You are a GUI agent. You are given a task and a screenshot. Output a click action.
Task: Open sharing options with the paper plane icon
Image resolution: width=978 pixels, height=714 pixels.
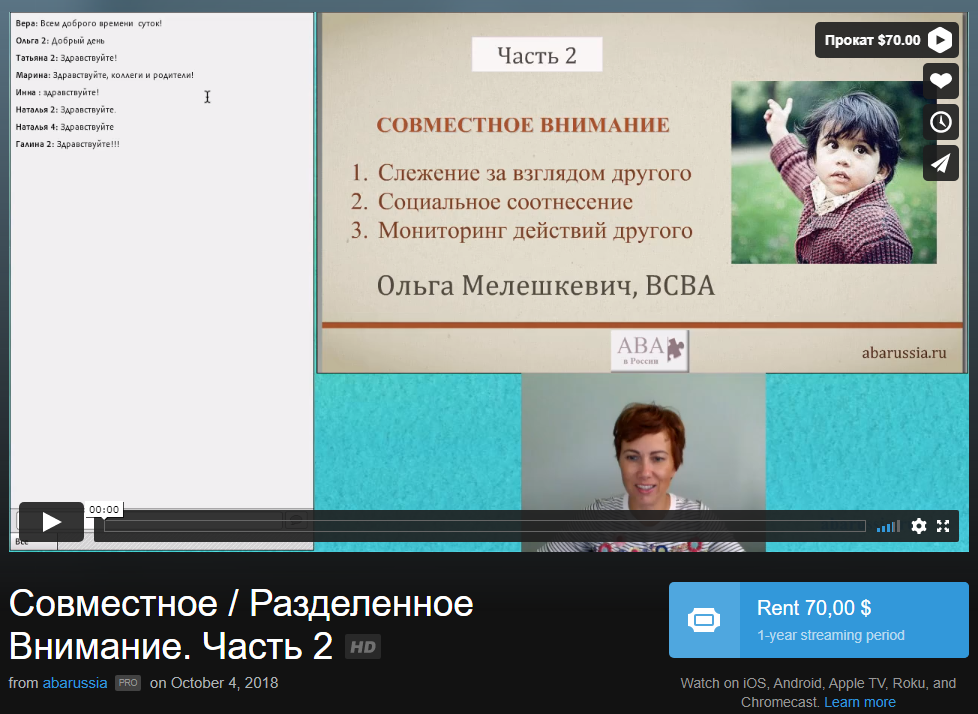tap(940, 162)
